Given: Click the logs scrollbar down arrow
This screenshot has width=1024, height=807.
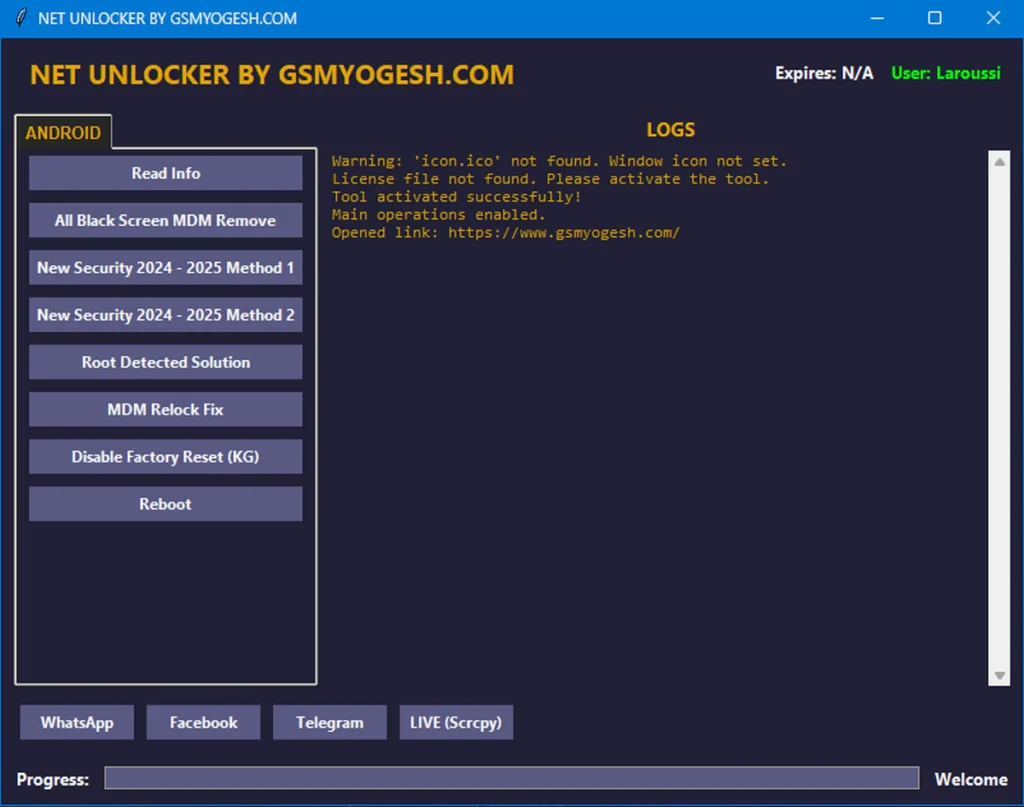Looking at the screenshot, I should click(999, 675).
